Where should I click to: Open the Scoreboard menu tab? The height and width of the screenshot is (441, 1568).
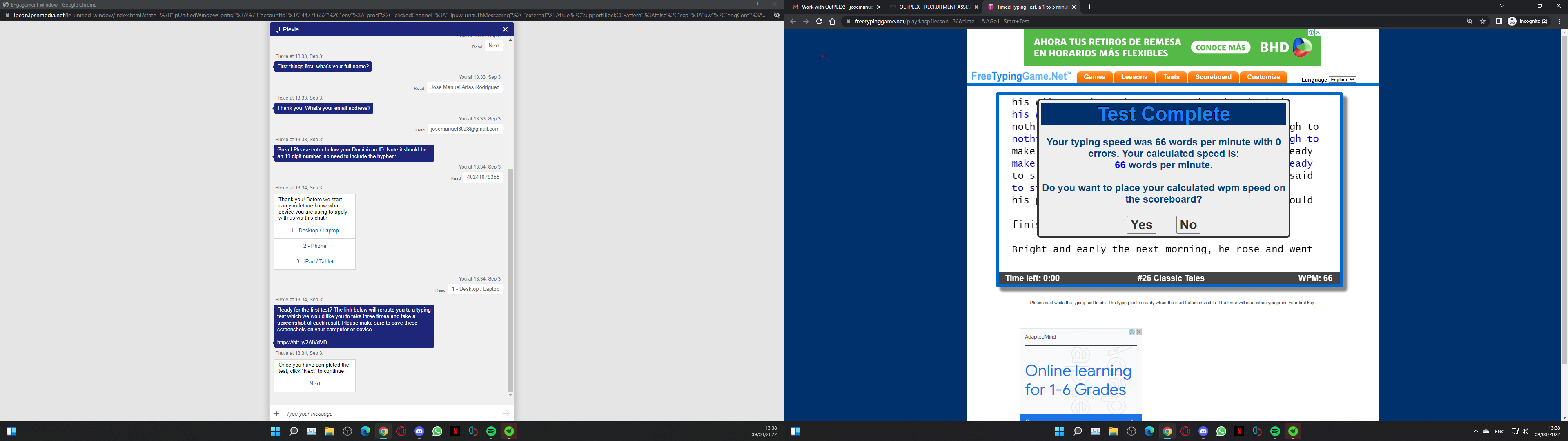tap(1213, 77)
